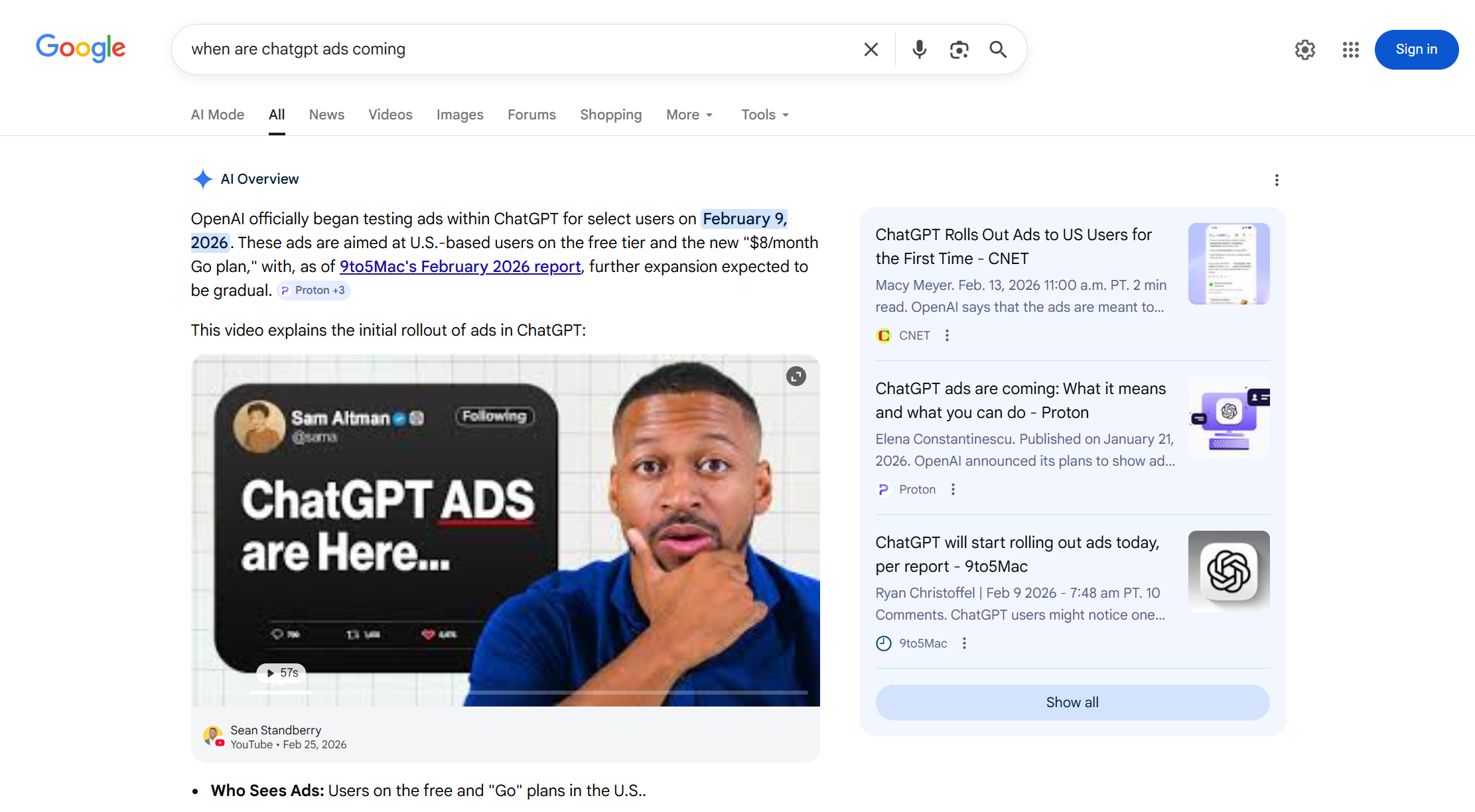Open search by image camera icon
This screenshot has height=812, width=1475.
(959, 50)
